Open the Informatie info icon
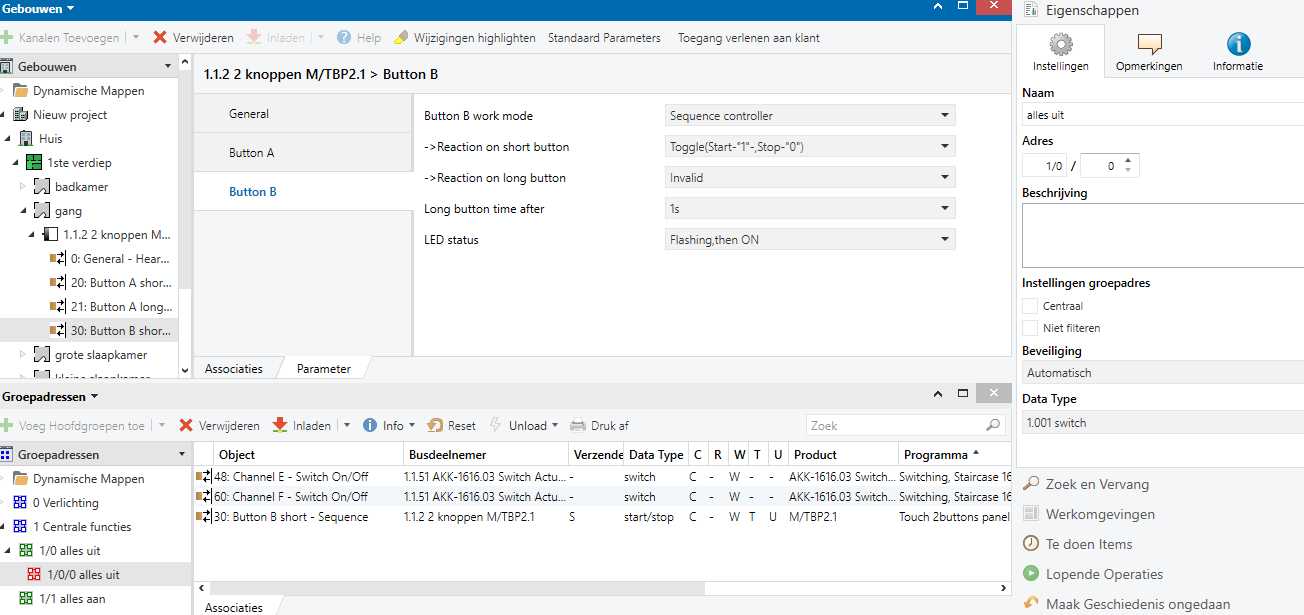Image resolution: width=1304 pixels, height=615 pixels. coord(1238,45)
